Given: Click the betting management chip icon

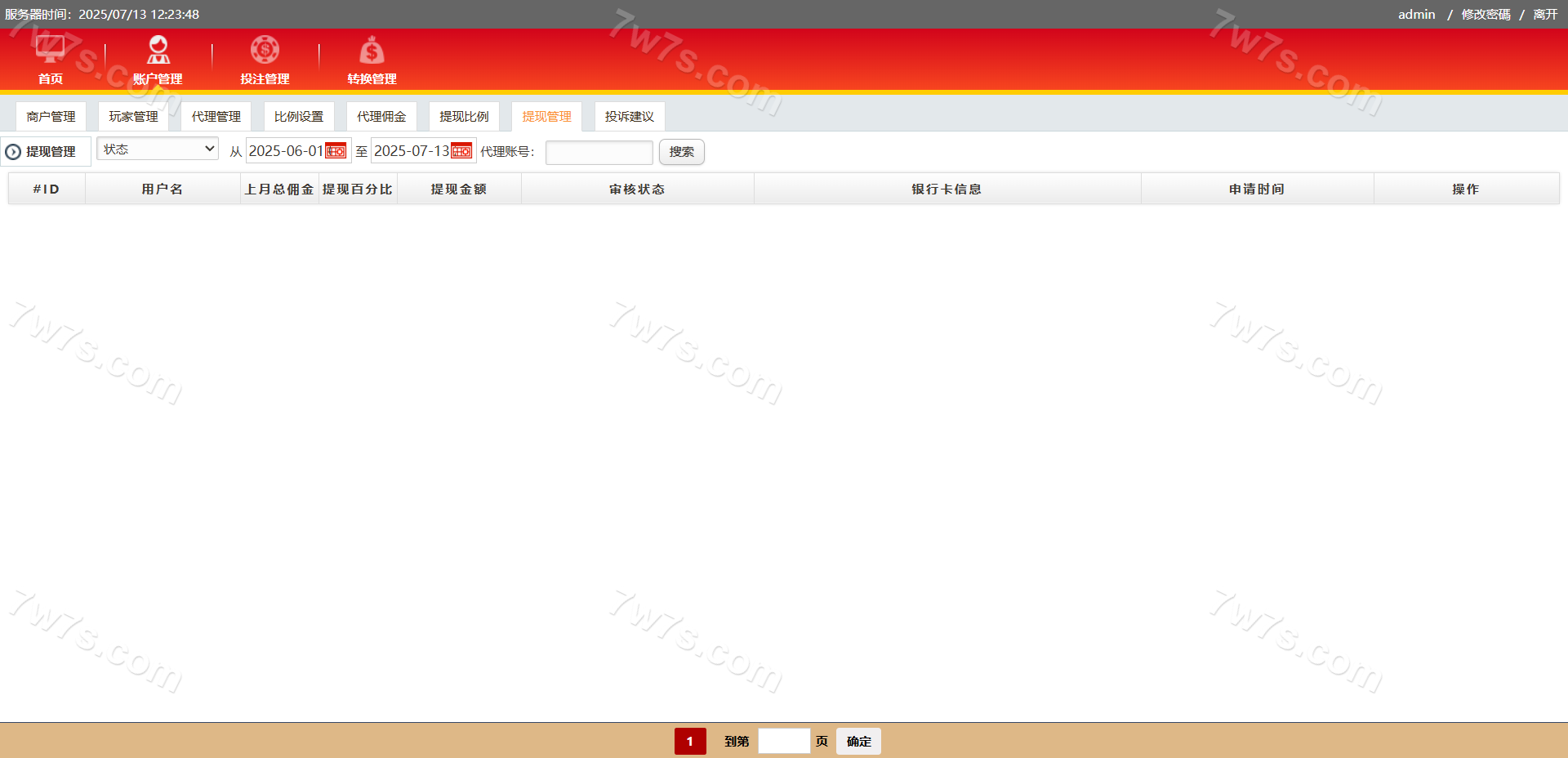Looking at the screenshot, I should pos(265,50).
